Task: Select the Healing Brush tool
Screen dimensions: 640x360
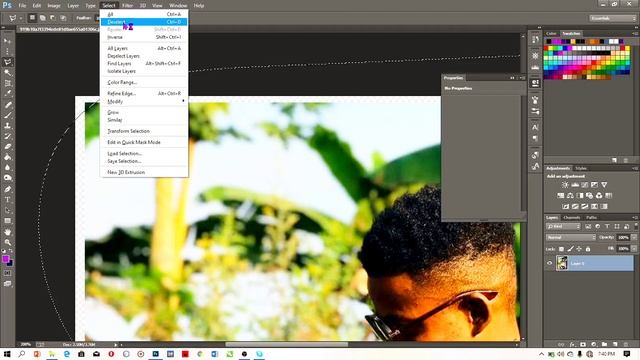Action: [x=7, y=104]
